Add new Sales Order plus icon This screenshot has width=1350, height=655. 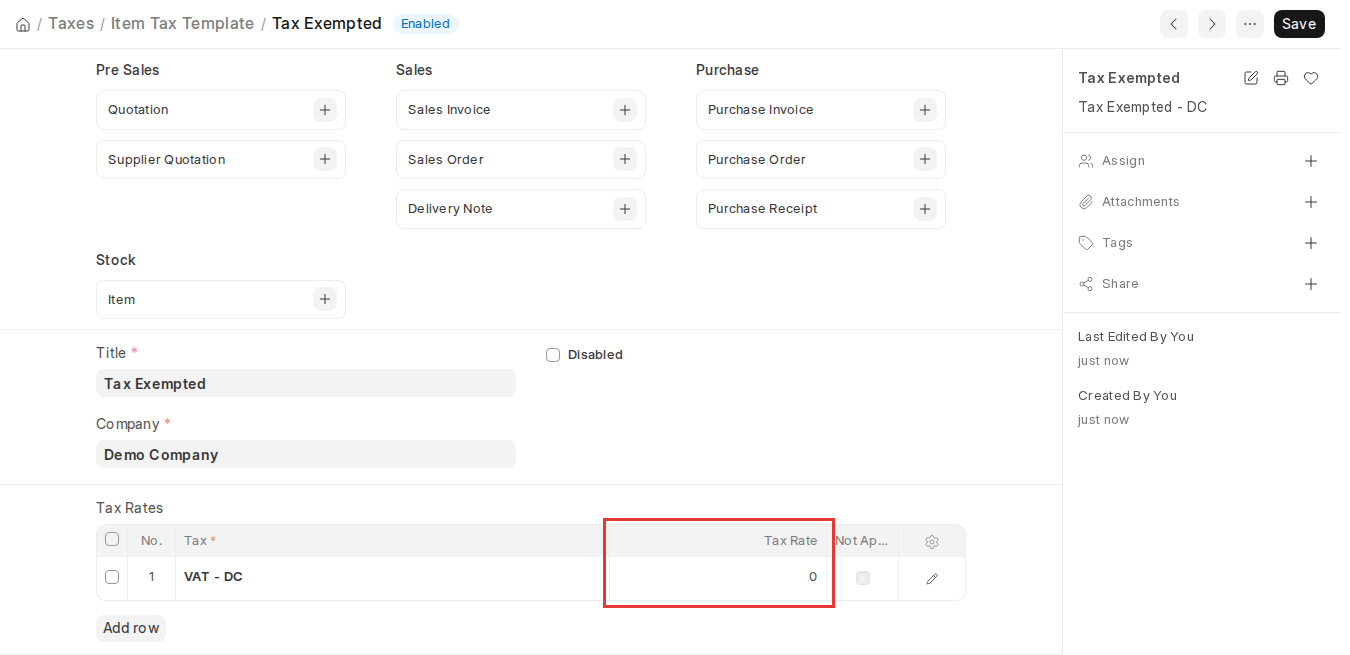click(x=625, y=159)
